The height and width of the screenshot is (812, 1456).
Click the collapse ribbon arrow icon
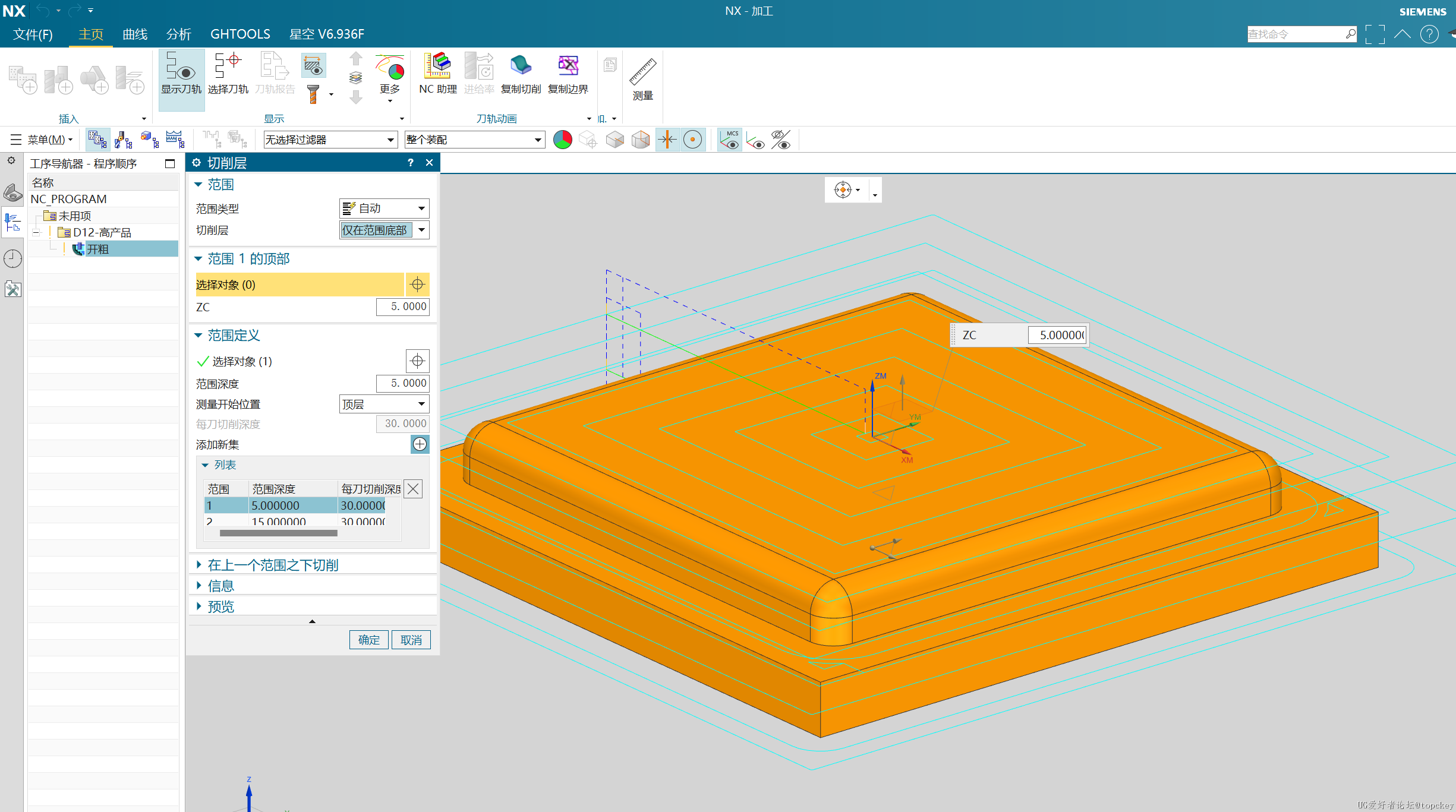pos(1403,34)
